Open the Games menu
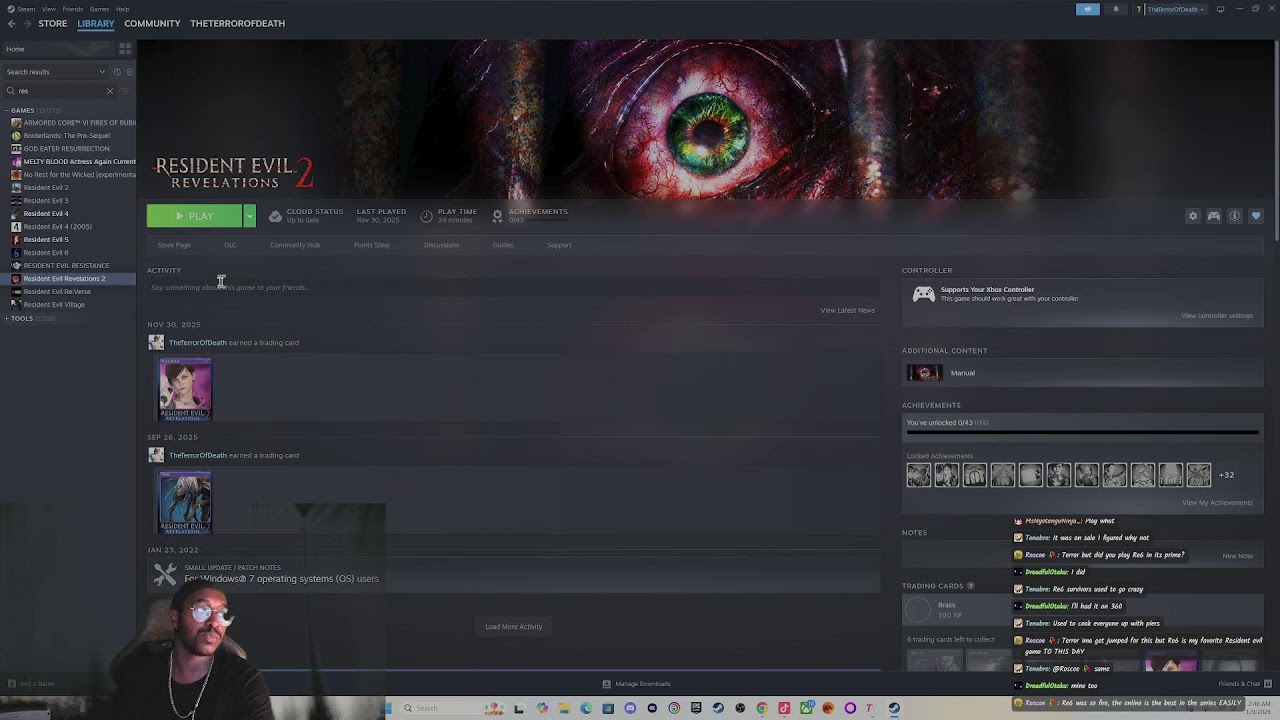 [x=99, y=9]
